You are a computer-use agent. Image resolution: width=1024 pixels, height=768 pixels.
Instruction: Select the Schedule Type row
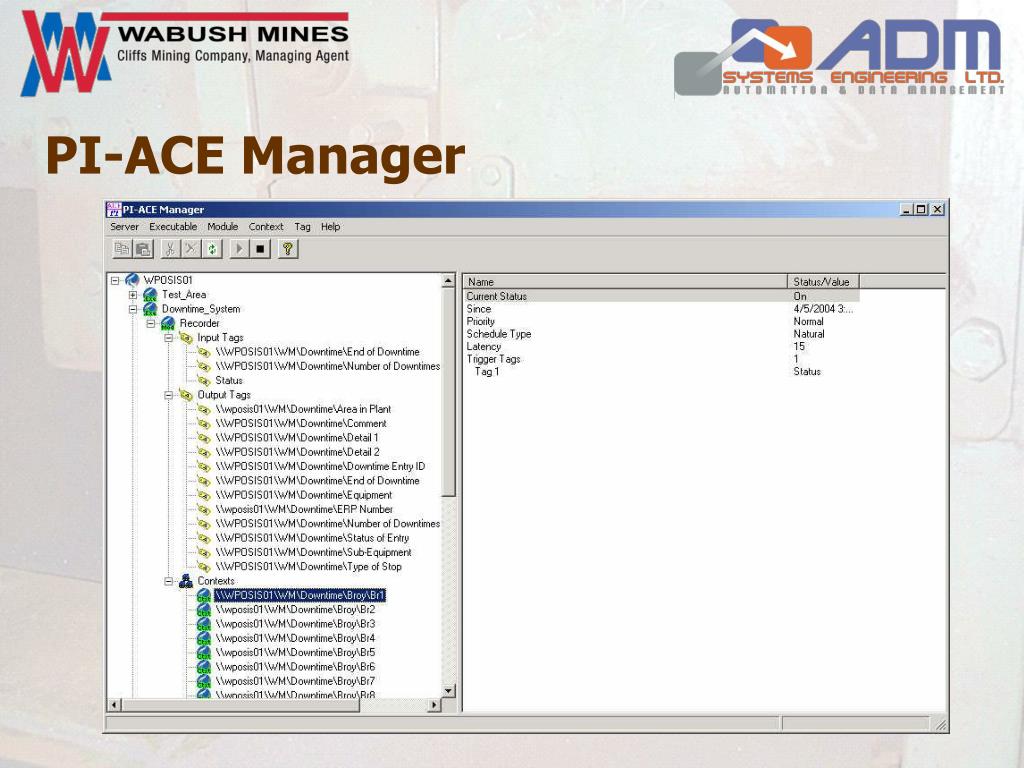pyautogui.click(x=661, y=334)
